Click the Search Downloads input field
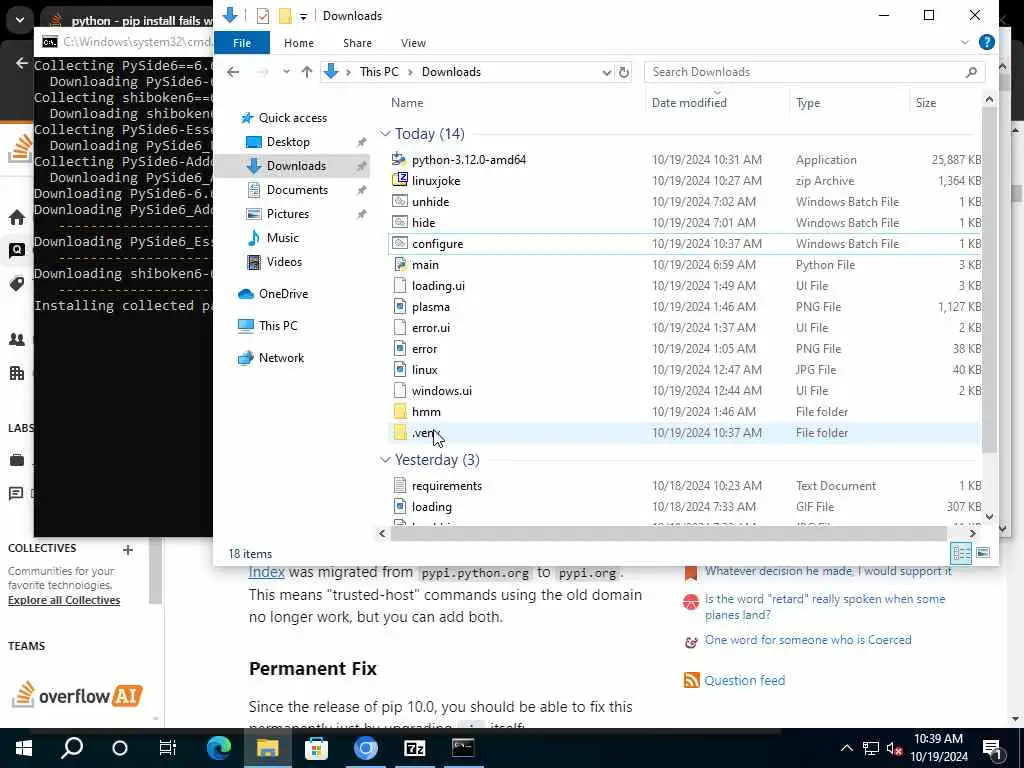The image size is (1024, 768). point(806,72)
